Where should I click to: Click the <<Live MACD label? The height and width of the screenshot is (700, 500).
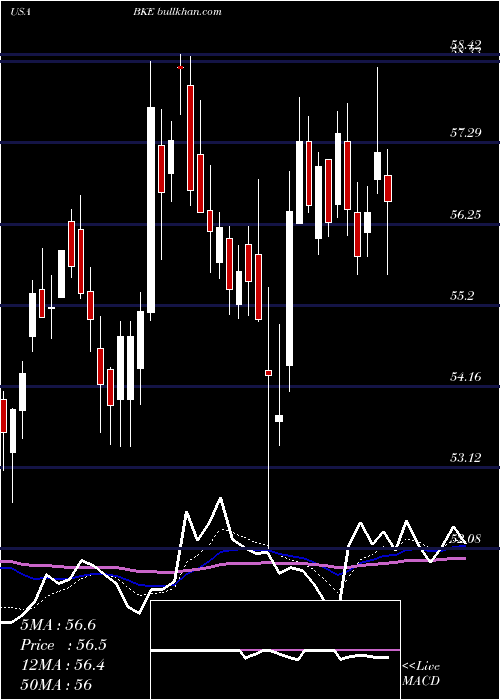[421, 674]
